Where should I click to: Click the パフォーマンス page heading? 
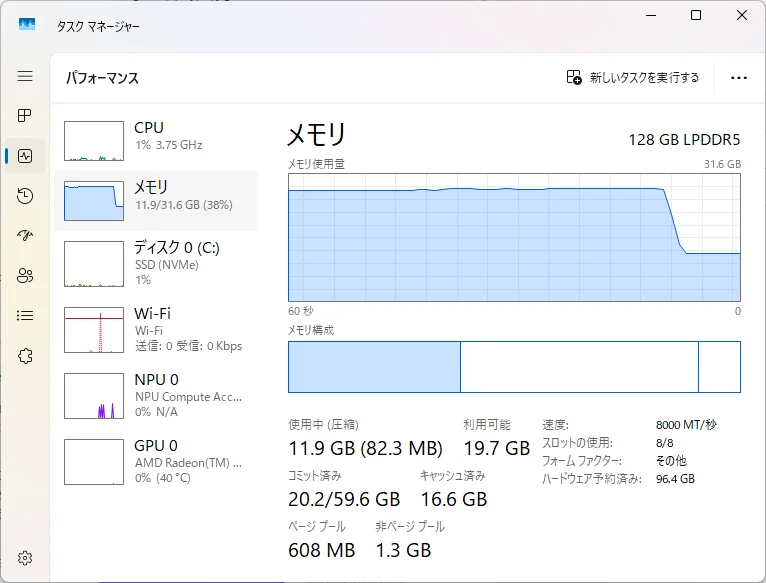tap(102, 78)
